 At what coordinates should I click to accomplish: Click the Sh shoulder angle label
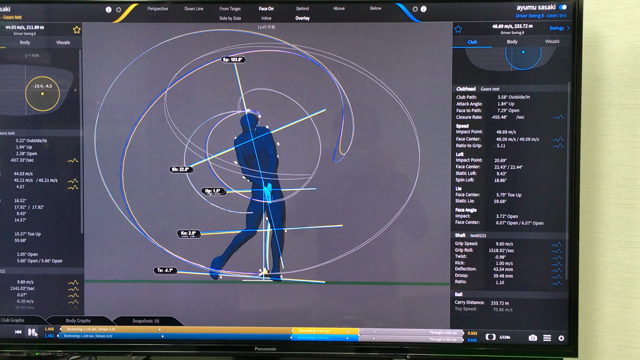click(x=181, y=169)
